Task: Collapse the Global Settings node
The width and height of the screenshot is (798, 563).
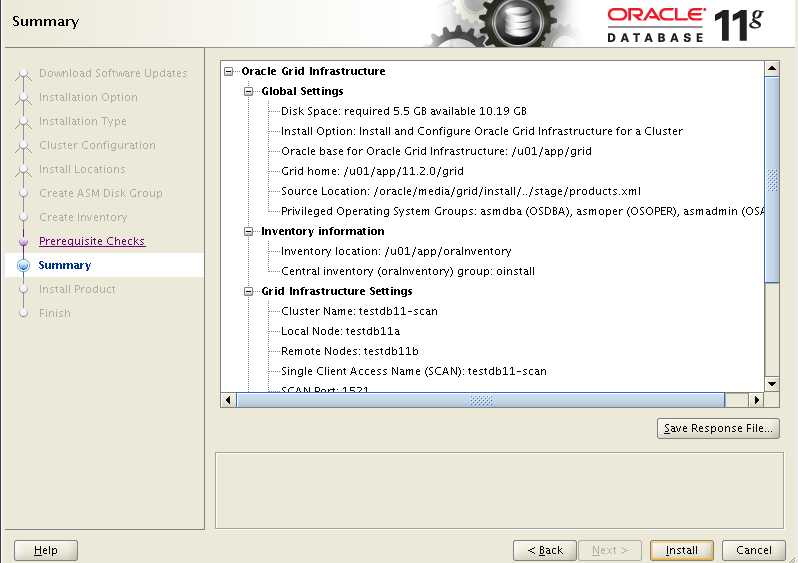Action: click(248, 91)
